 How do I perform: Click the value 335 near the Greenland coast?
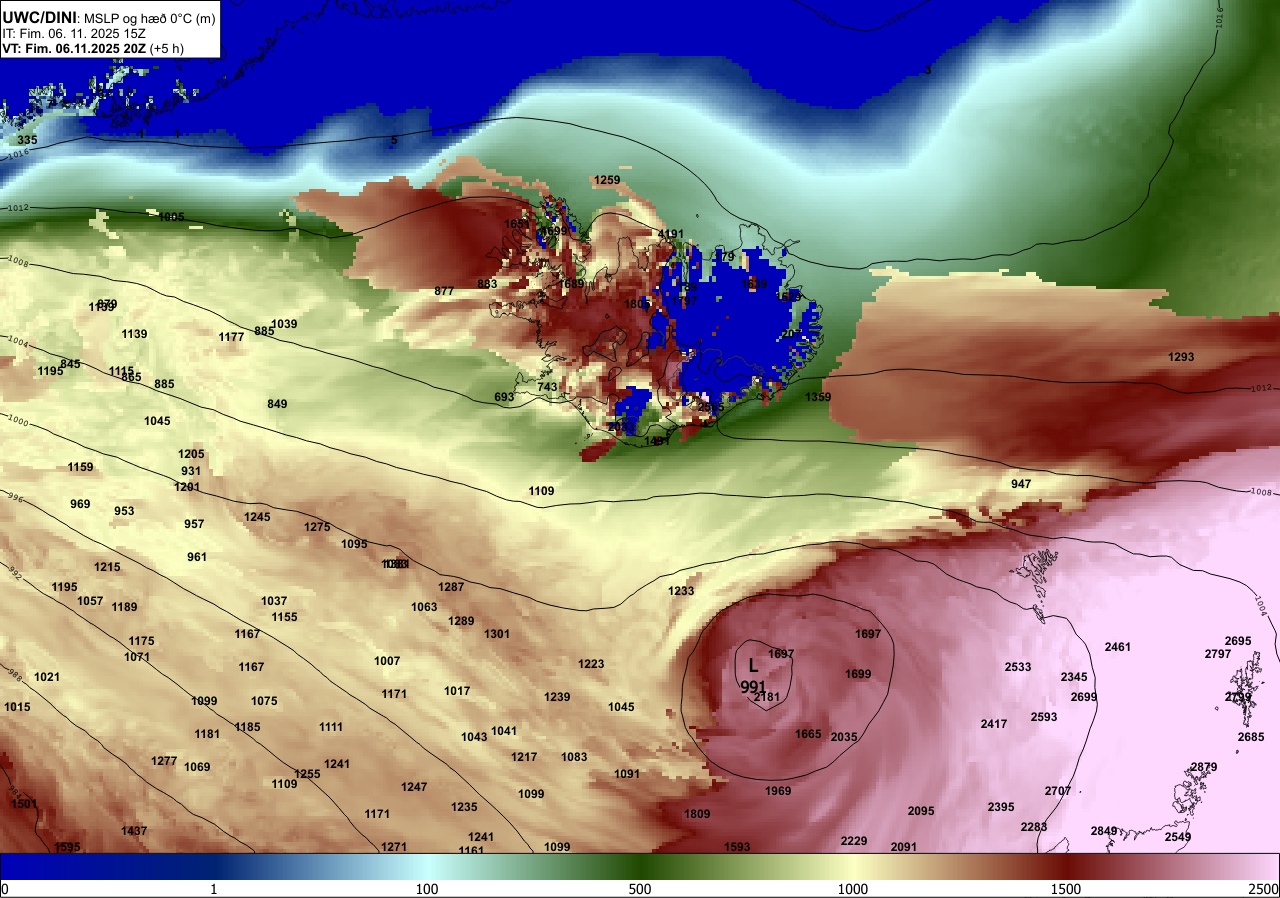pyautogui.click(x=27, y=140)
